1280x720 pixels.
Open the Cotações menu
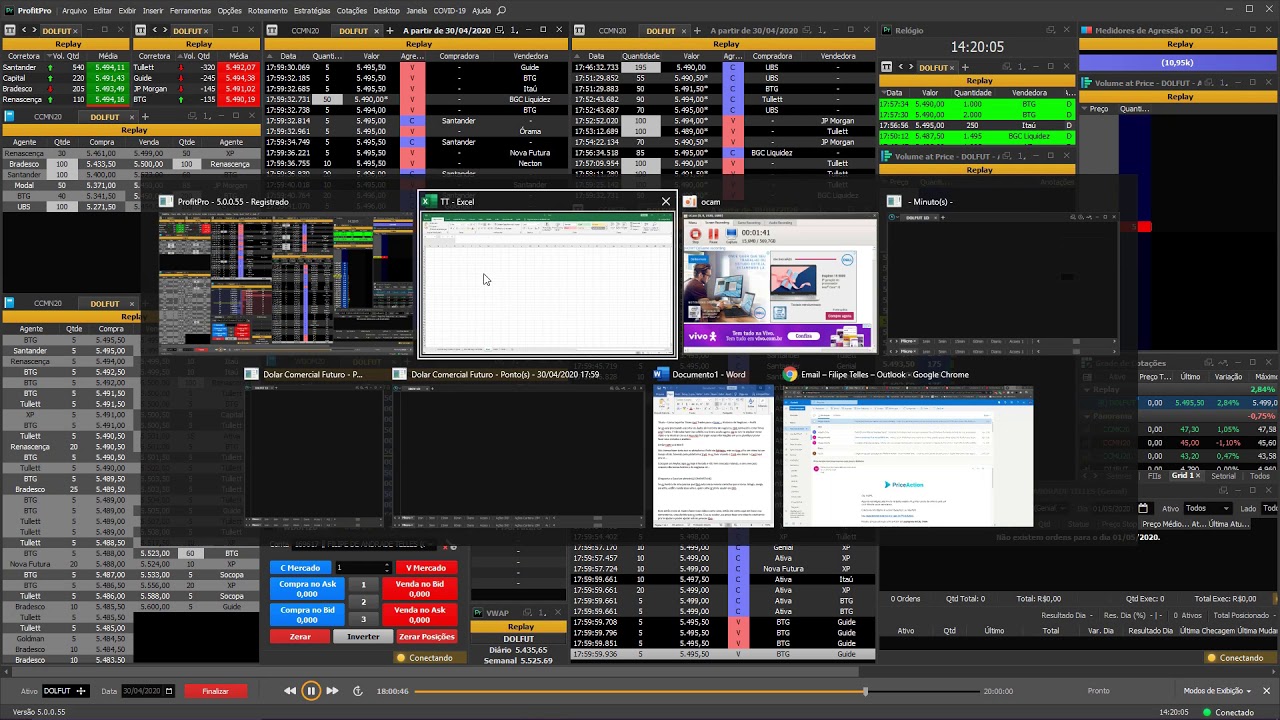tap(352, 10)
